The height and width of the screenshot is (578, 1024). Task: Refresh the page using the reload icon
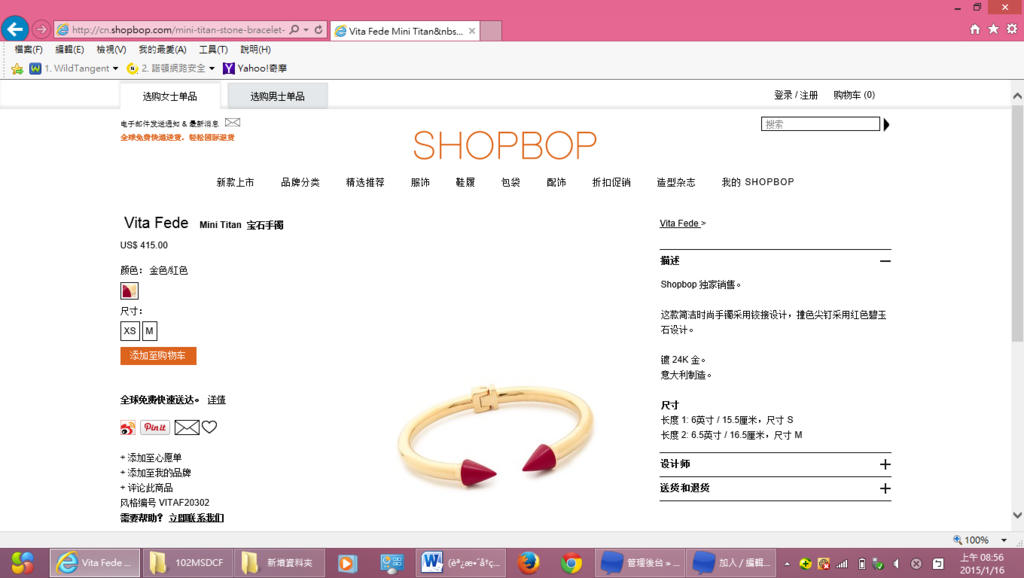coord(319,29)
